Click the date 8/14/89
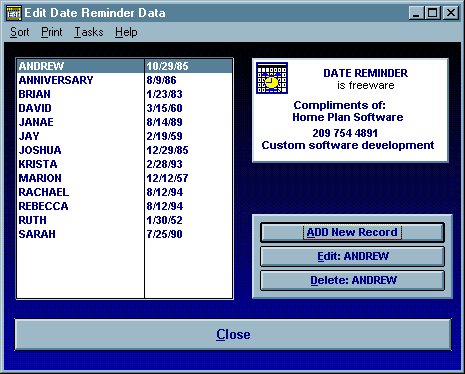 point(164,122)
